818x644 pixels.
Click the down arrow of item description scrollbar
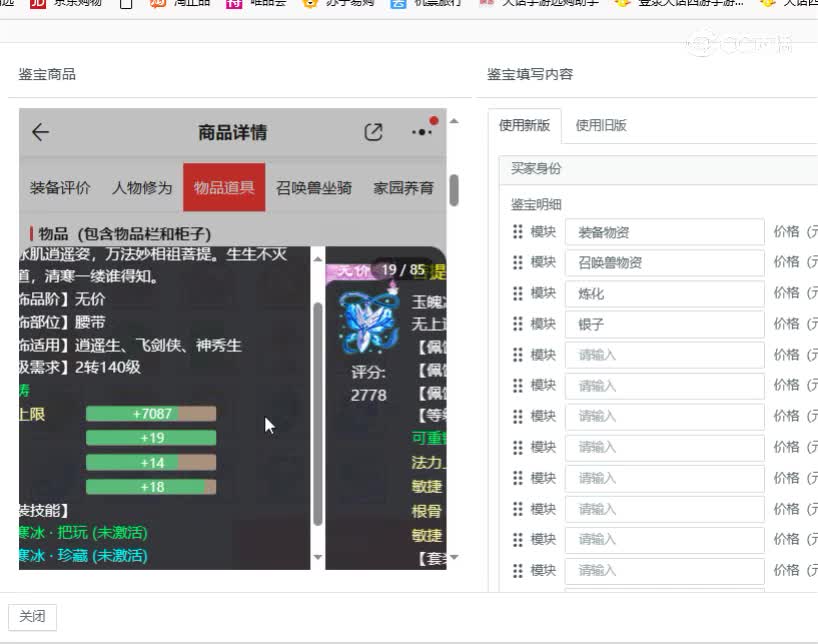318,557
